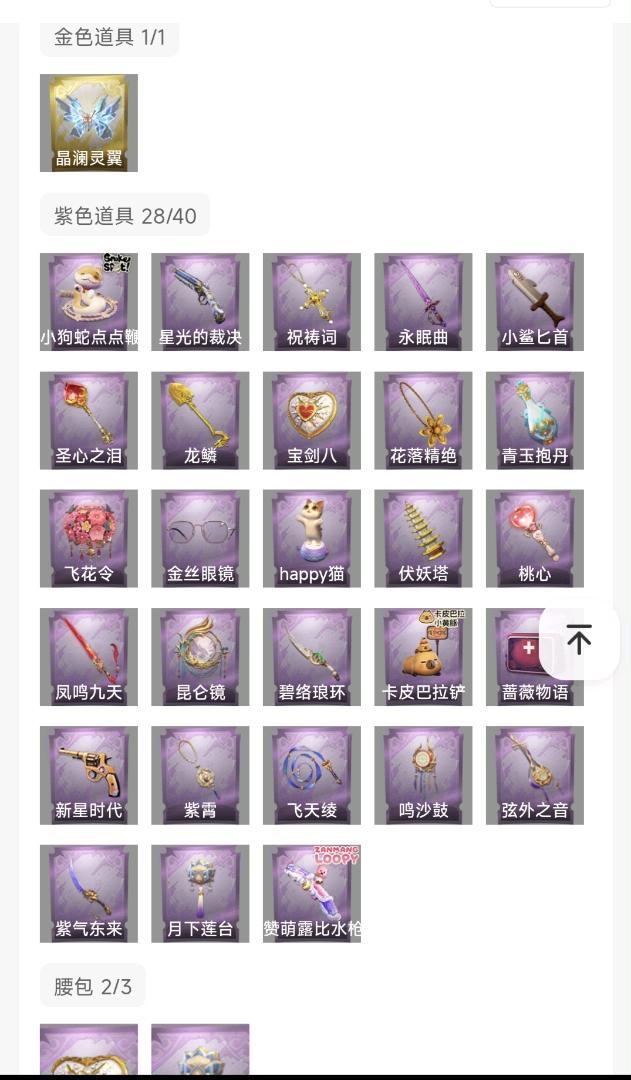Pick the 卡皮巴拉铲 item
Image resolution: width=631 pixels, height=1080 pixels.
424,657
